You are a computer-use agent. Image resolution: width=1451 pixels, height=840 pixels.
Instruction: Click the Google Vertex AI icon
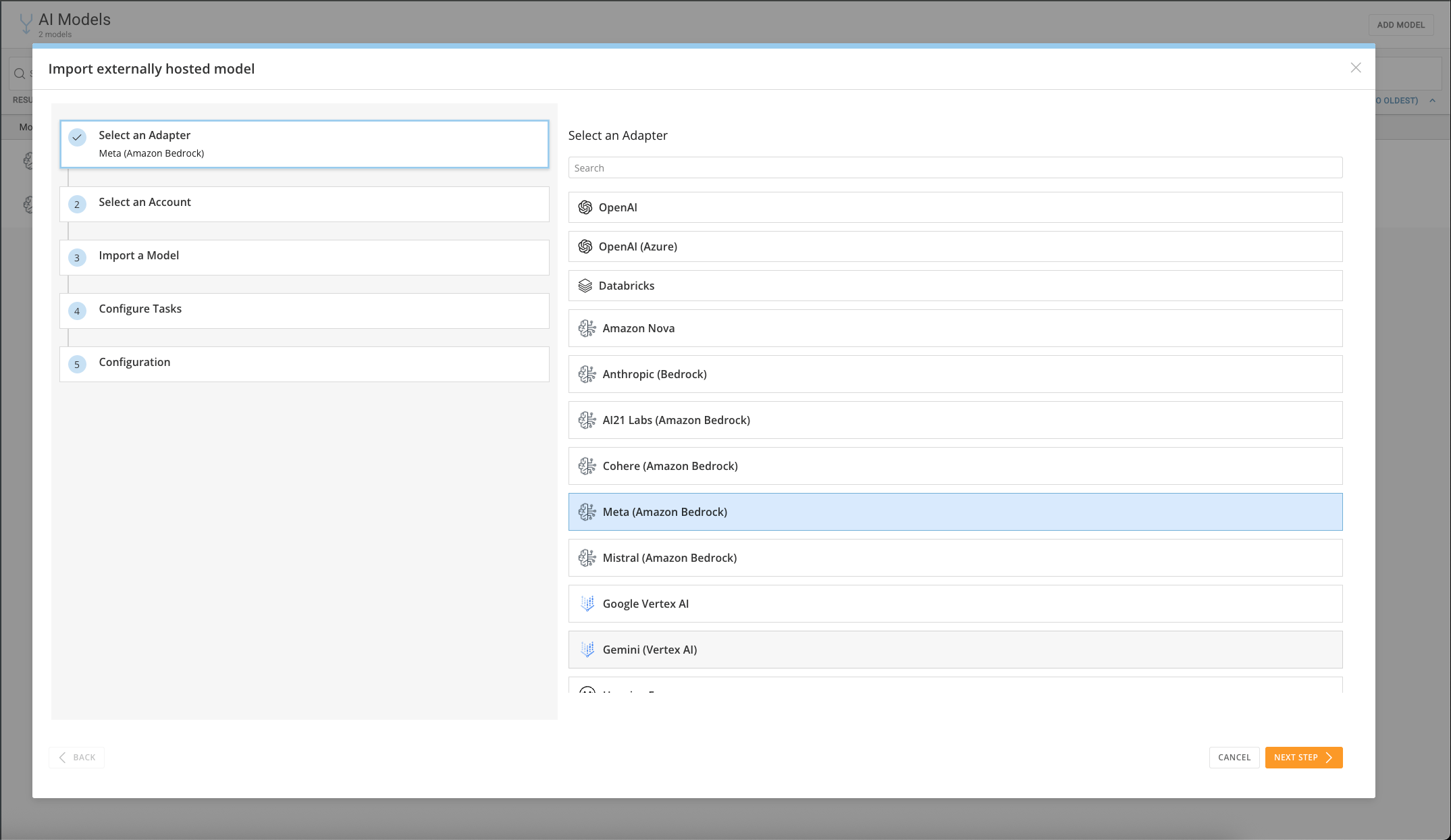[587, 604]
